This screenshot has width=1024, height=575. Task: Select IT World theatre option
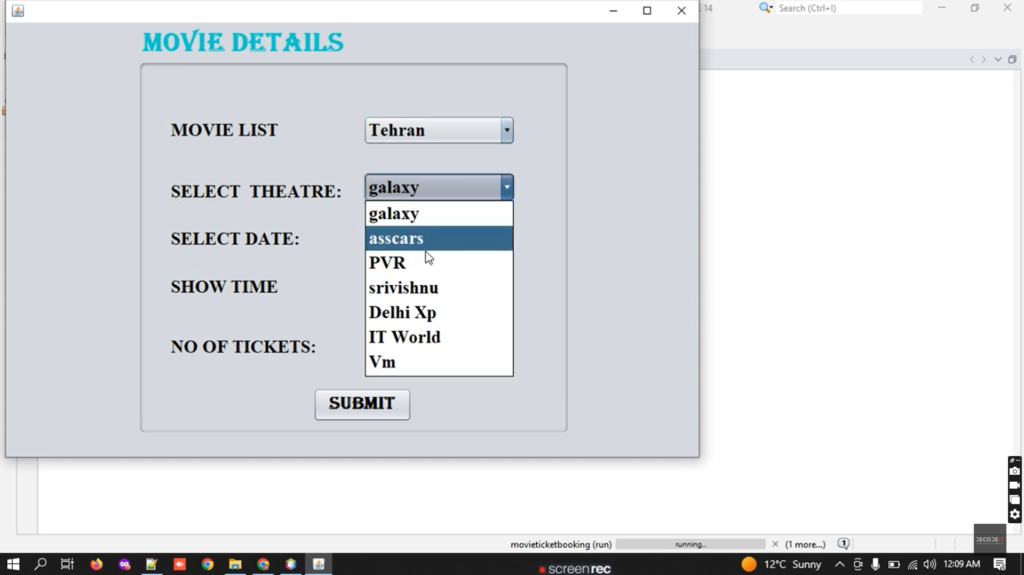pos(439,337)
